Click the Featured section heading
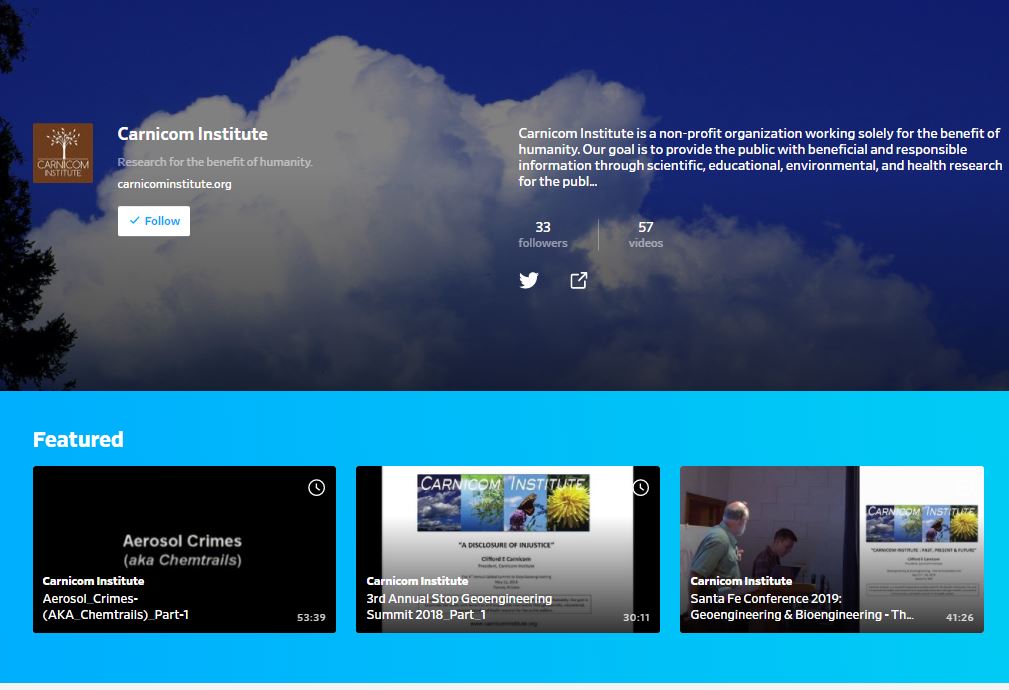Viewport: 1009px width, 690px height. 79,439
